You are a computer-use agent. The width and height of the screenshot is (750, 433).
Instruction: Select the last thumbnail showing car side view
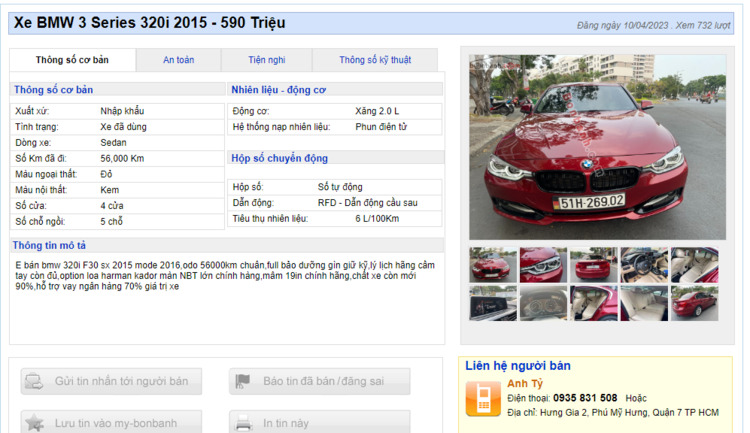point(695,303)
